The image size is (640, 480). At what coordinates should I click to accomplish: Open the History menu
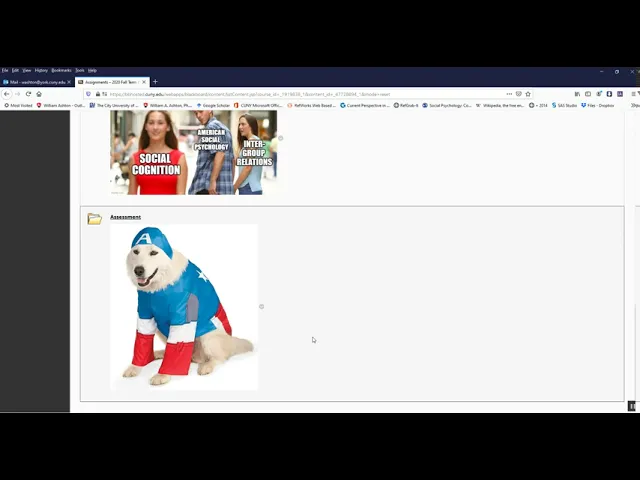tap(41, 71)
